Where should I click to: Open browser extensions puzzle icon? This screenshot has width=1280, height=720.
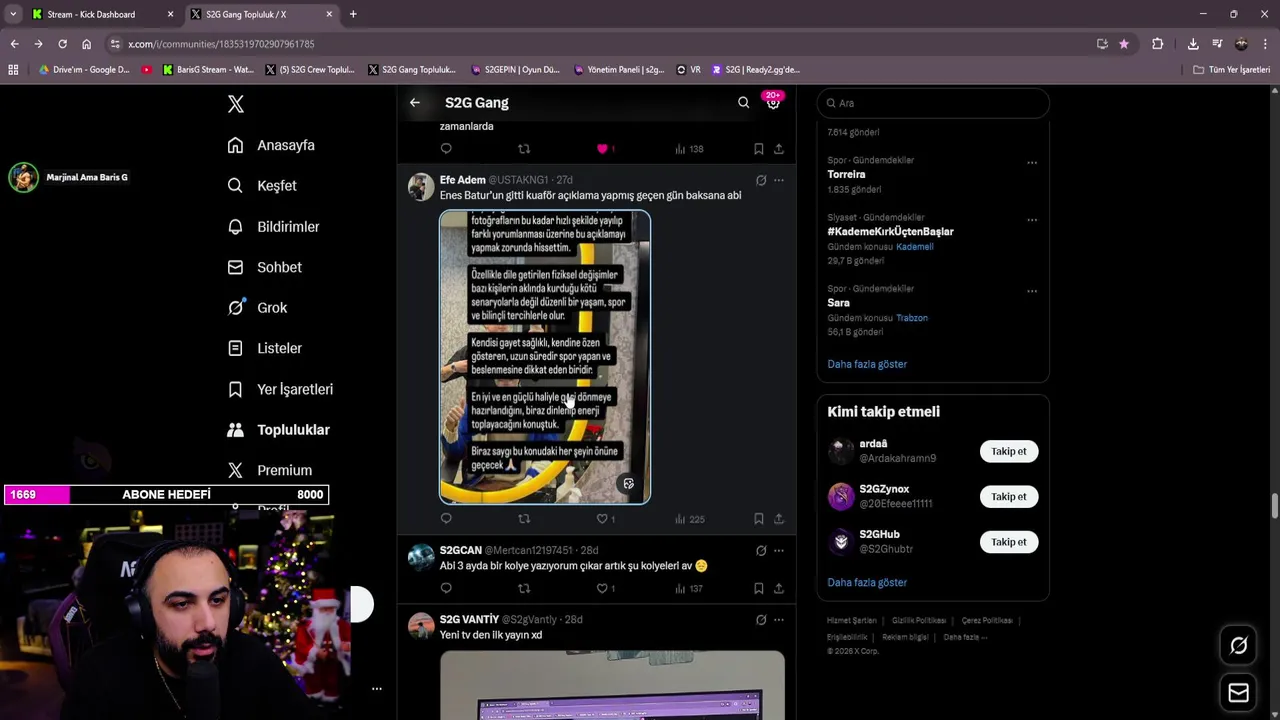[x=1157, y=44]
